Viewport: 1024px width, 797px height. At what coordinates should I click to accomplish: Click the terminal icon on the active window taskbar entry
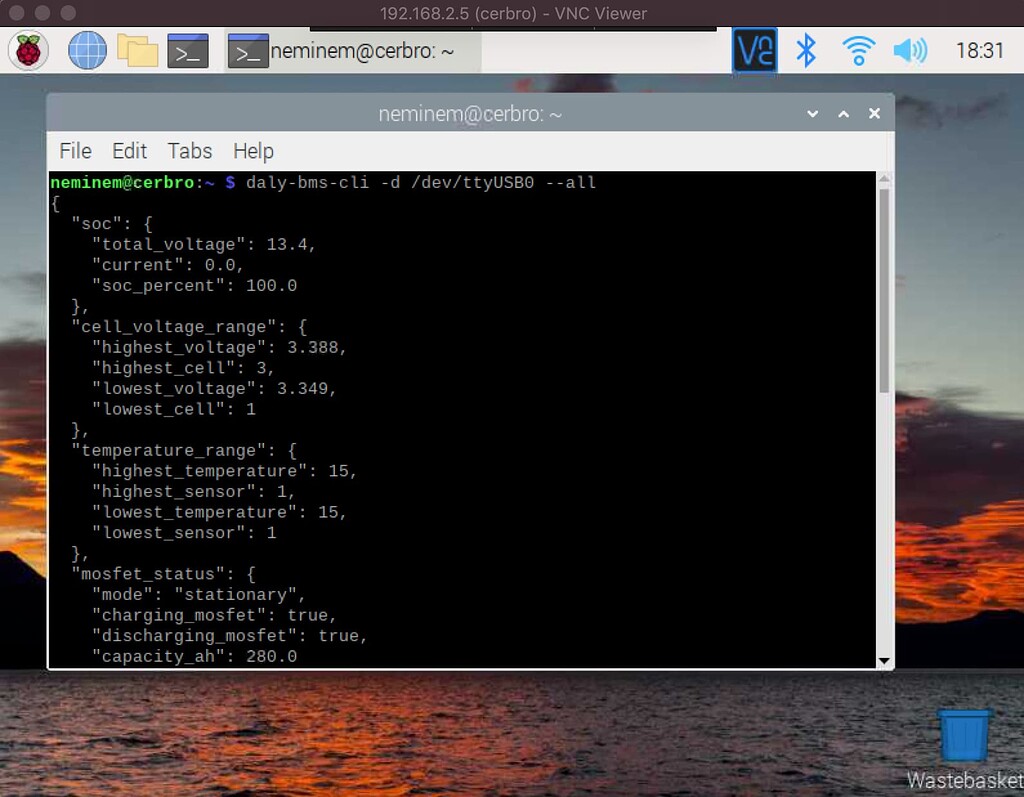tap(248, 49)
